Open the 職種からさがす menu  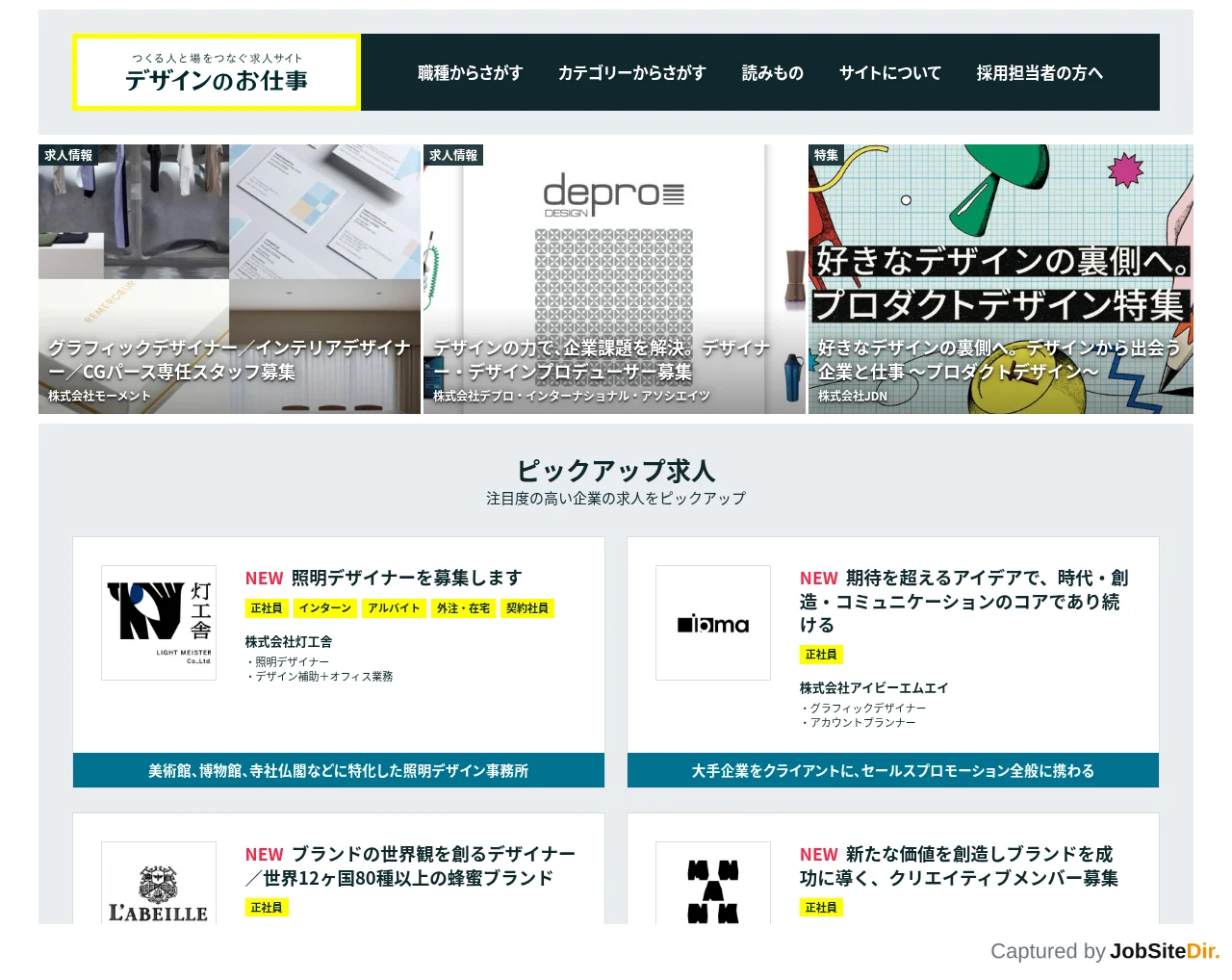tap(470, 72)
